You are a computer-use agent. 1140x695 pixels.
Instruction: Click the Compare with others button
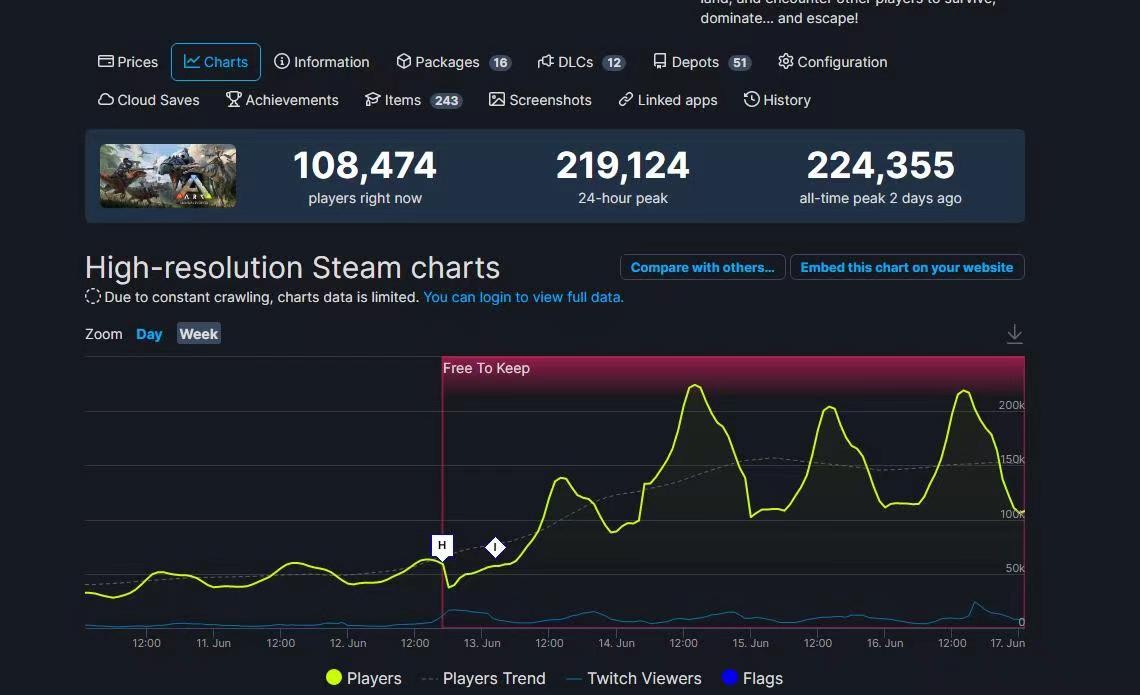coord(701,267)
